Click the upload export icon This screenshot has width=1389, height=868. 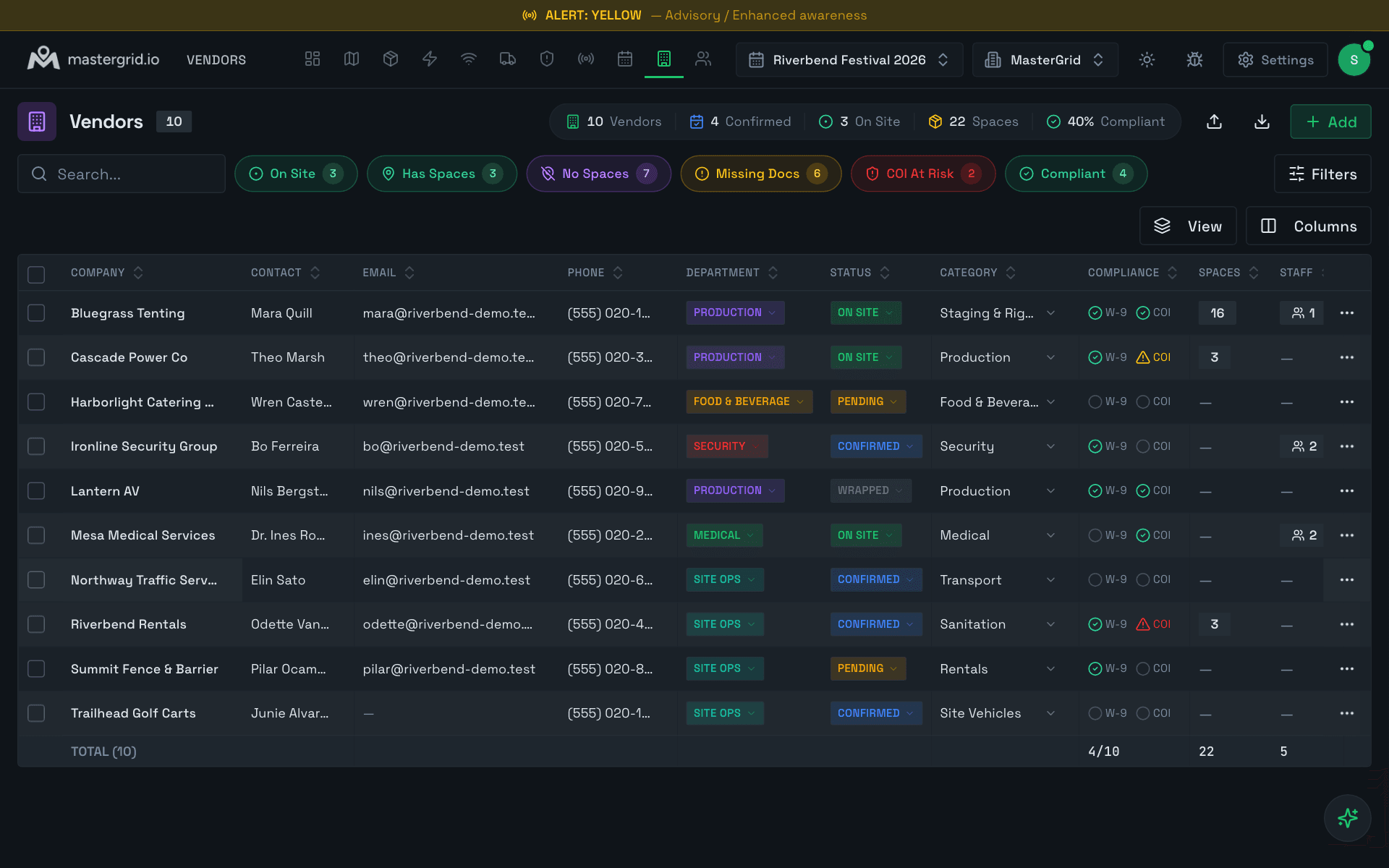coord(1215,122)
